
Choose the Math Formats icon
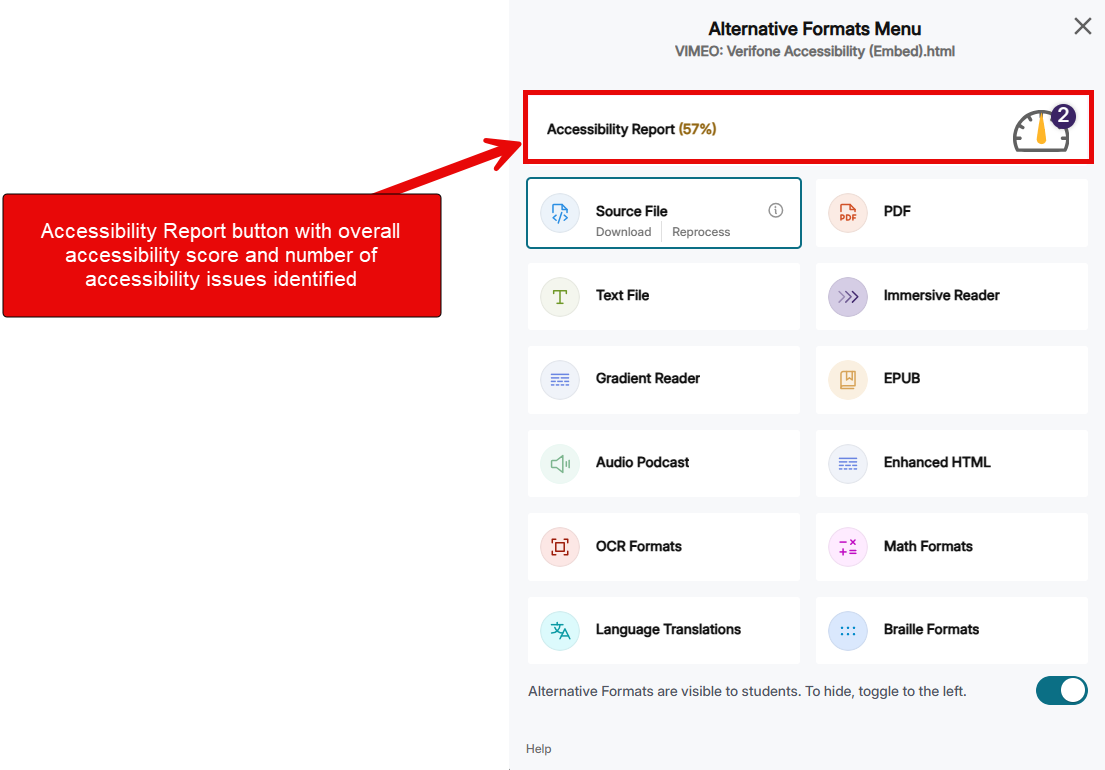[847, 547]
